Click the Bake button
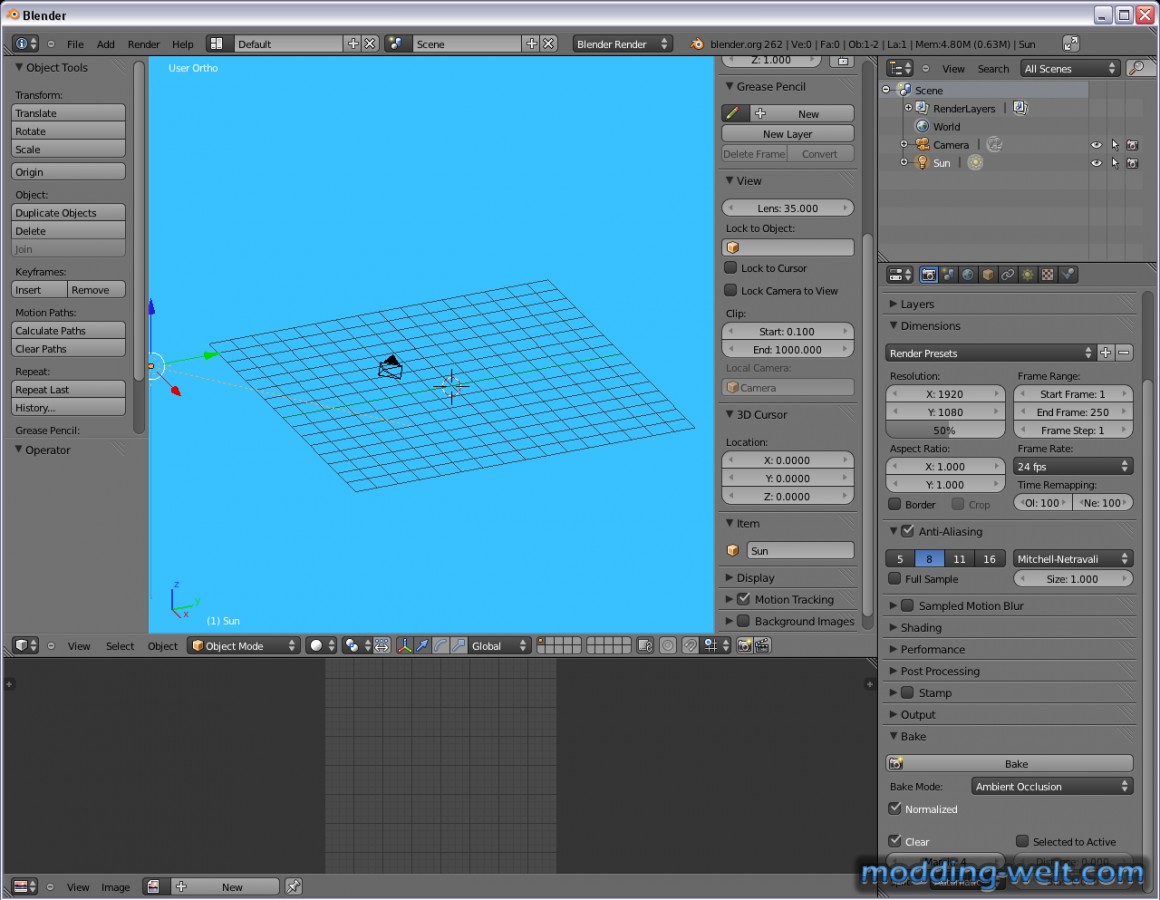 1010,763
